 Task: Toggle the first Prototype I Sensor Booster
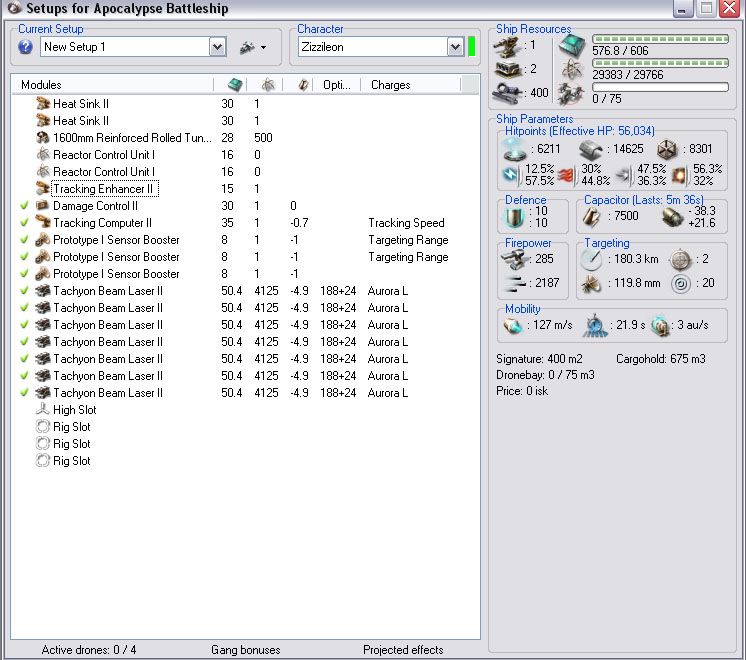click(x=24, y=240)
